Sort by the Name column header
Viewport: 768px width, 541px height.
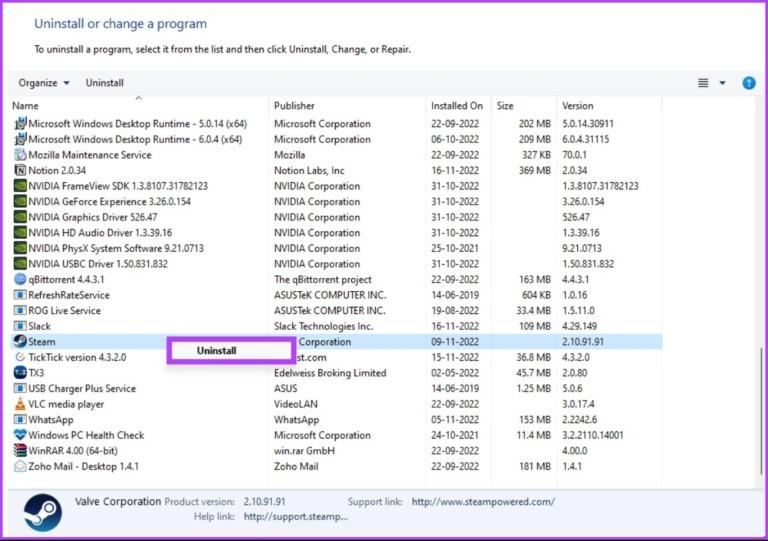25,105
